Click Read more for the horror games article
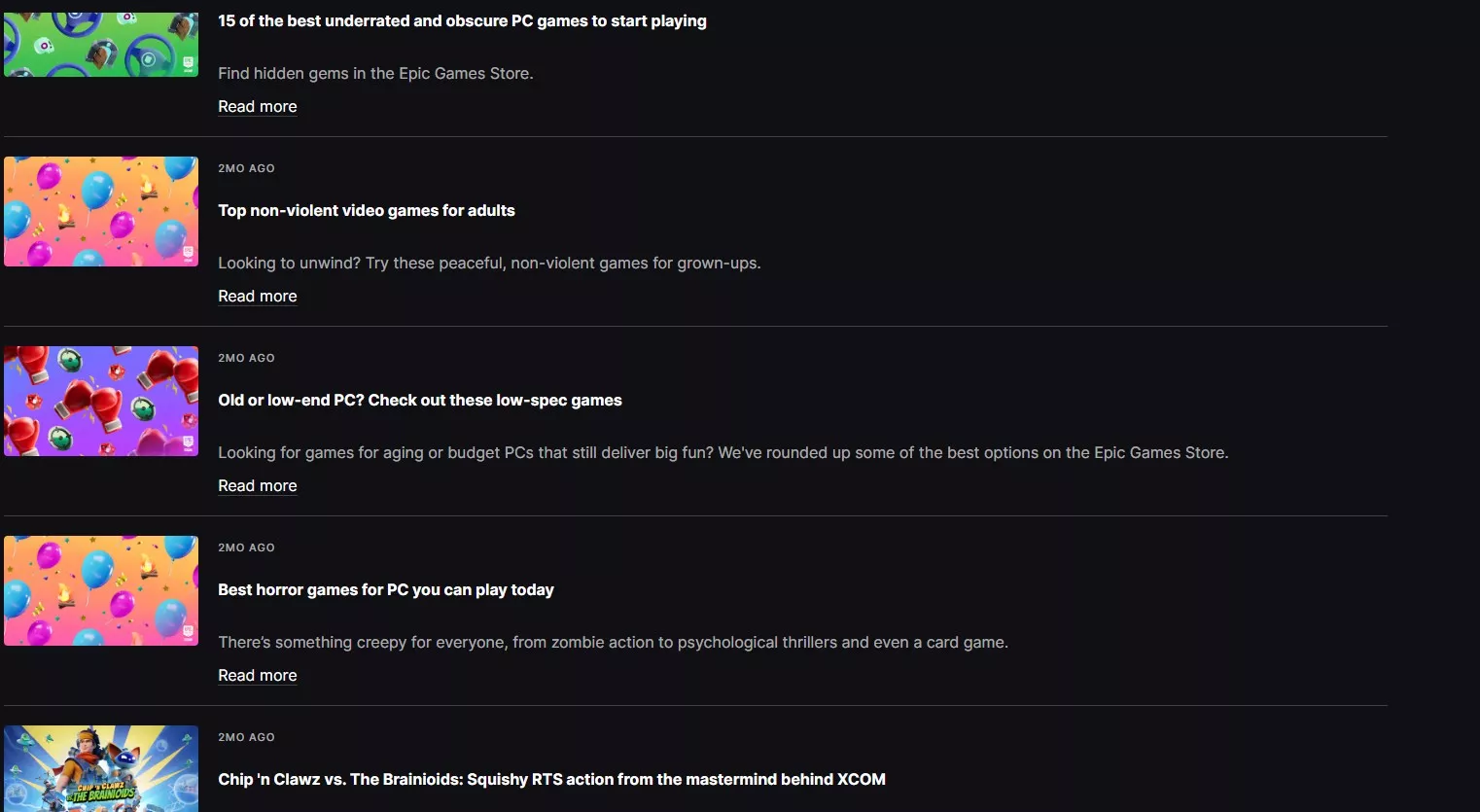 tap(258, 676)
